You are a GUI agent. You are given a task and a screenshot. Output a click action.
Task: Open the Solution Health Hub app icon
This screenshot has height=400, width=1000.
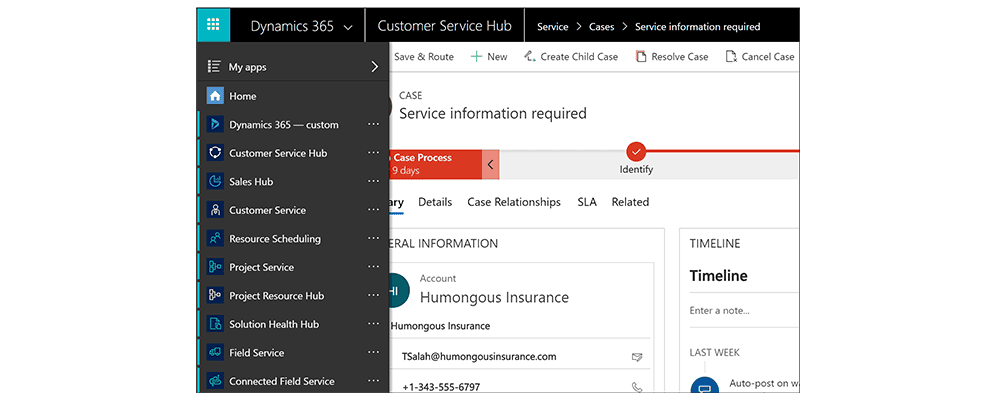[x=215, y=324]
